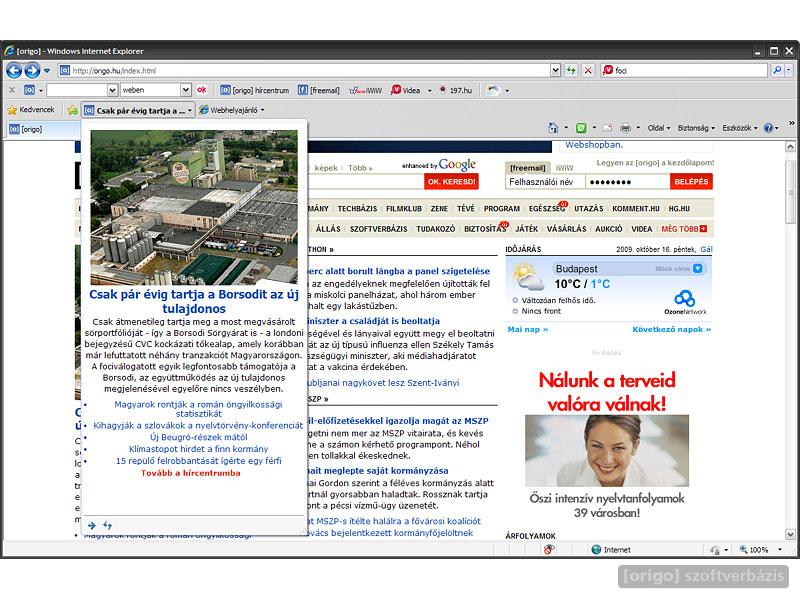Click the Read mail envelope icon
The height and width of the screenshot is (600, 800).
coord(607,128)
